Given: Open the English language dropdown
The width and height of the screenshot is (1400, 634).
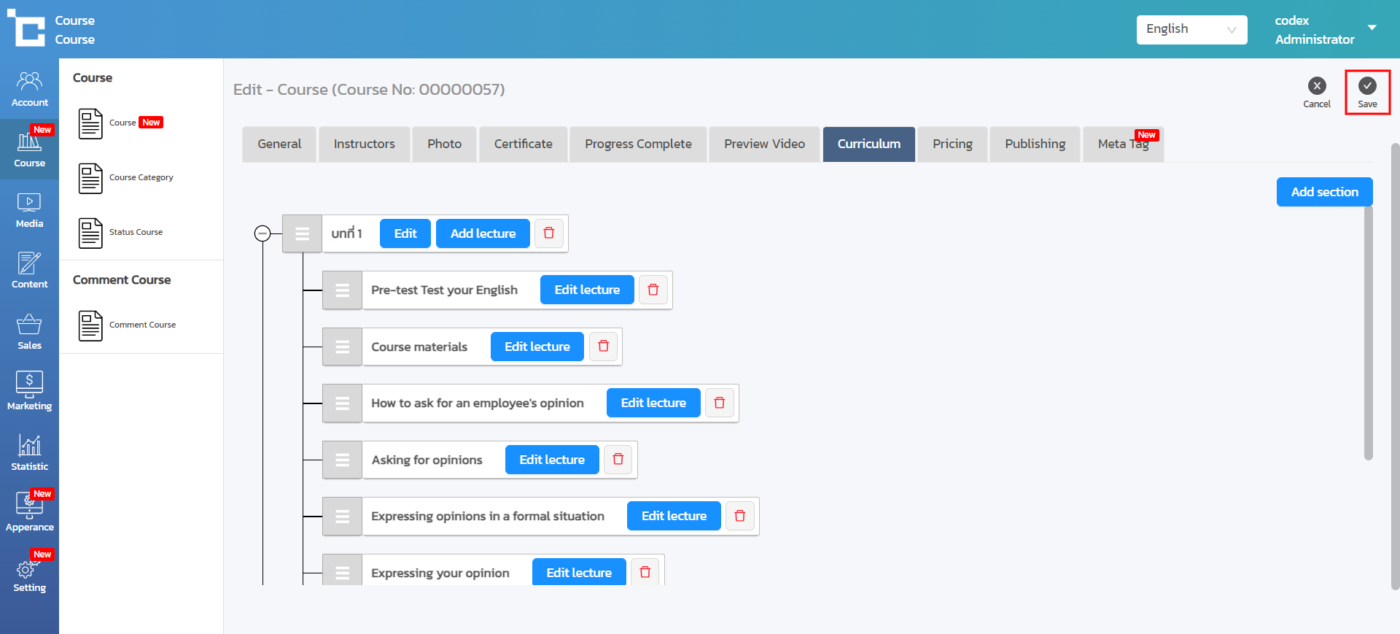Looking at the screenshot, I should click(1191, 29).
